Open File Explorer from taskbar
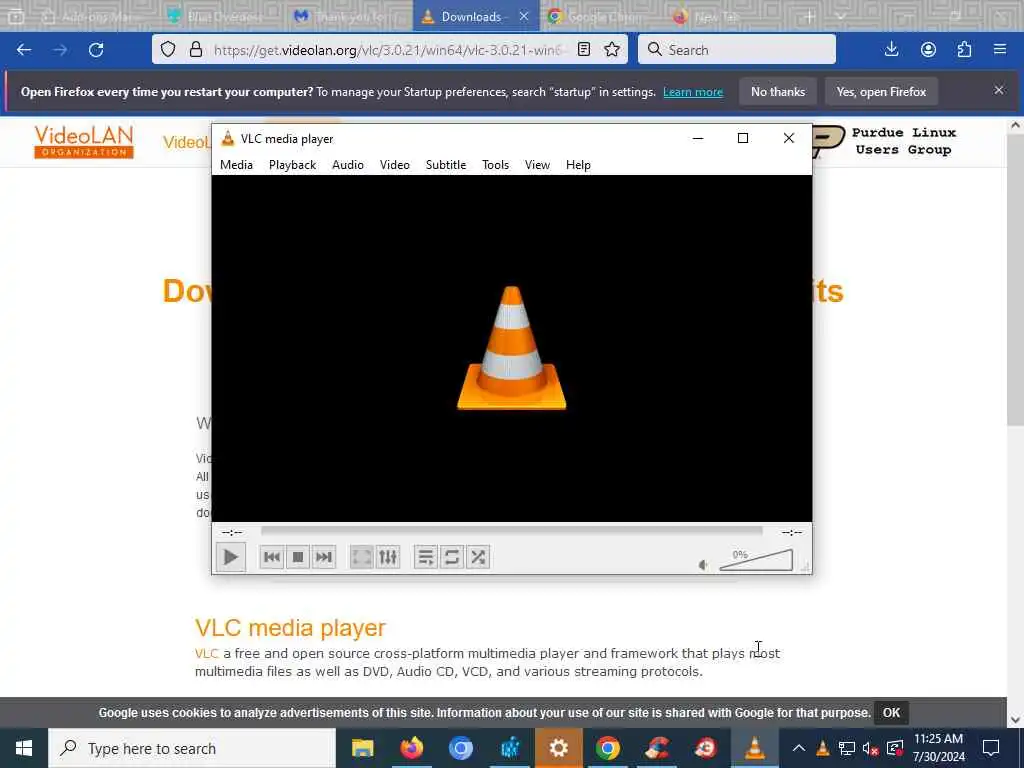 (x=362, y=748)
